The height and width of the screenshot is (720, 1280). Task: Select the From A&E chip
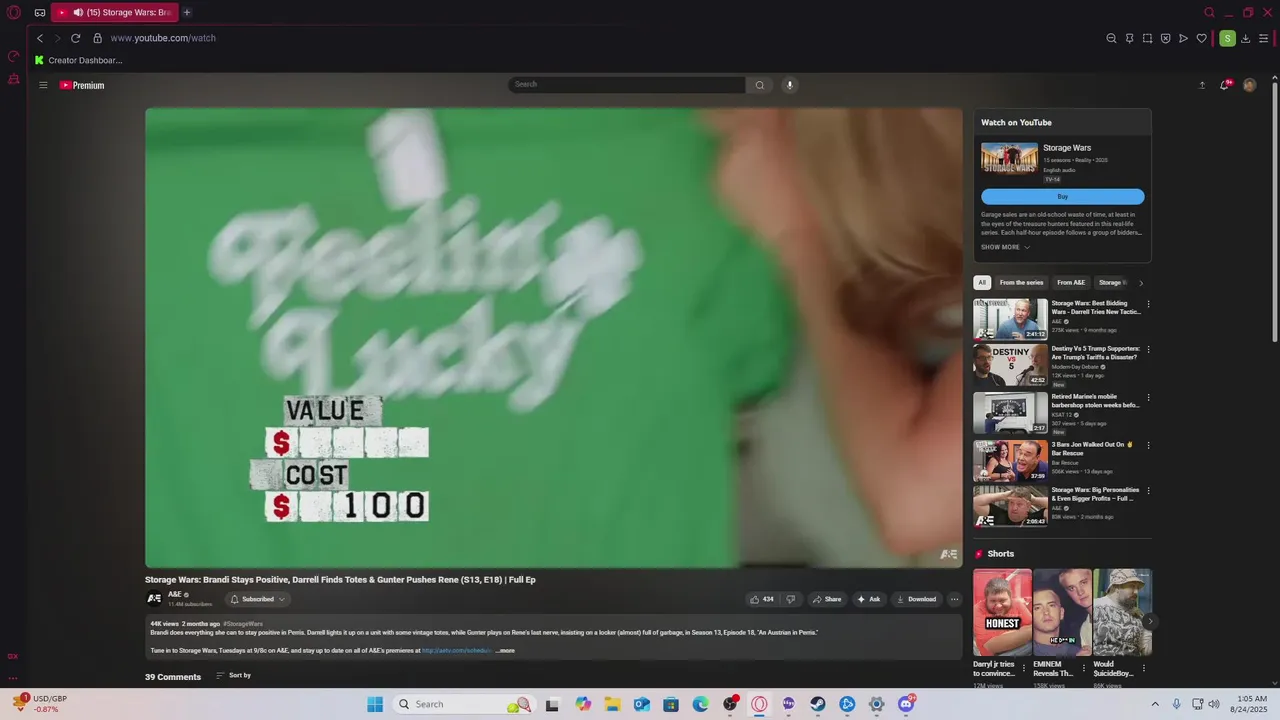coord(1071,283)
